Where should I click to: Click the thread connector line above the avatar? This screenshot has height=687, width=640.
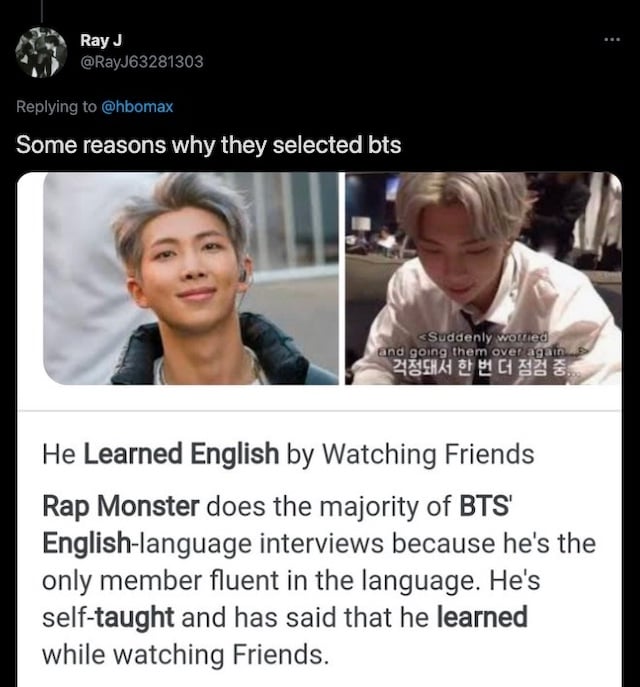pyautogui.click(x=41, y=11)
